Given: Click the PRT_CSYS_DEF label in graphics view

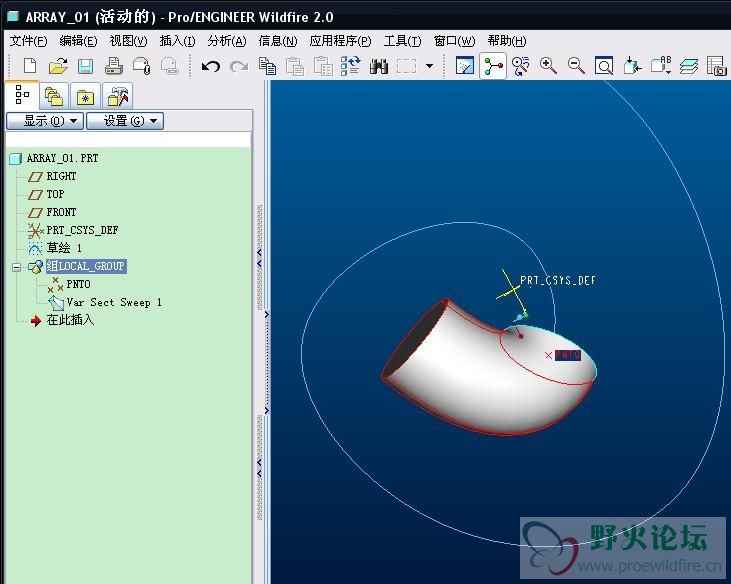Looking at the screenshot, I should [558, 280].
